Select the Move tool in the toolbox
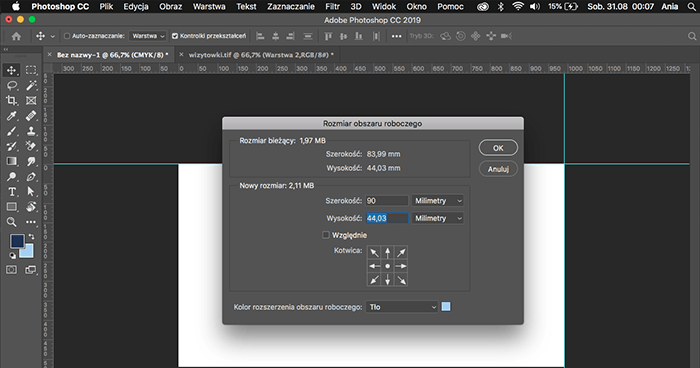Image resolution: width=700 pixels, height=368 pixels. pyautogui.click(x=11, y=70)
